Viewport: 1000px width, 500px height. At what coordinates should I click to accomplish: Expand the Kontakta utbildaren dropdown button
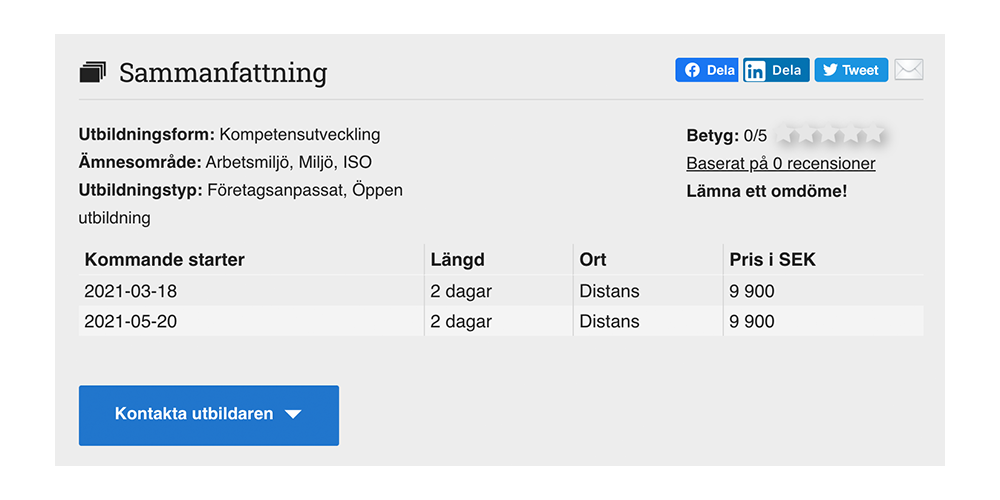click(209, 415)
